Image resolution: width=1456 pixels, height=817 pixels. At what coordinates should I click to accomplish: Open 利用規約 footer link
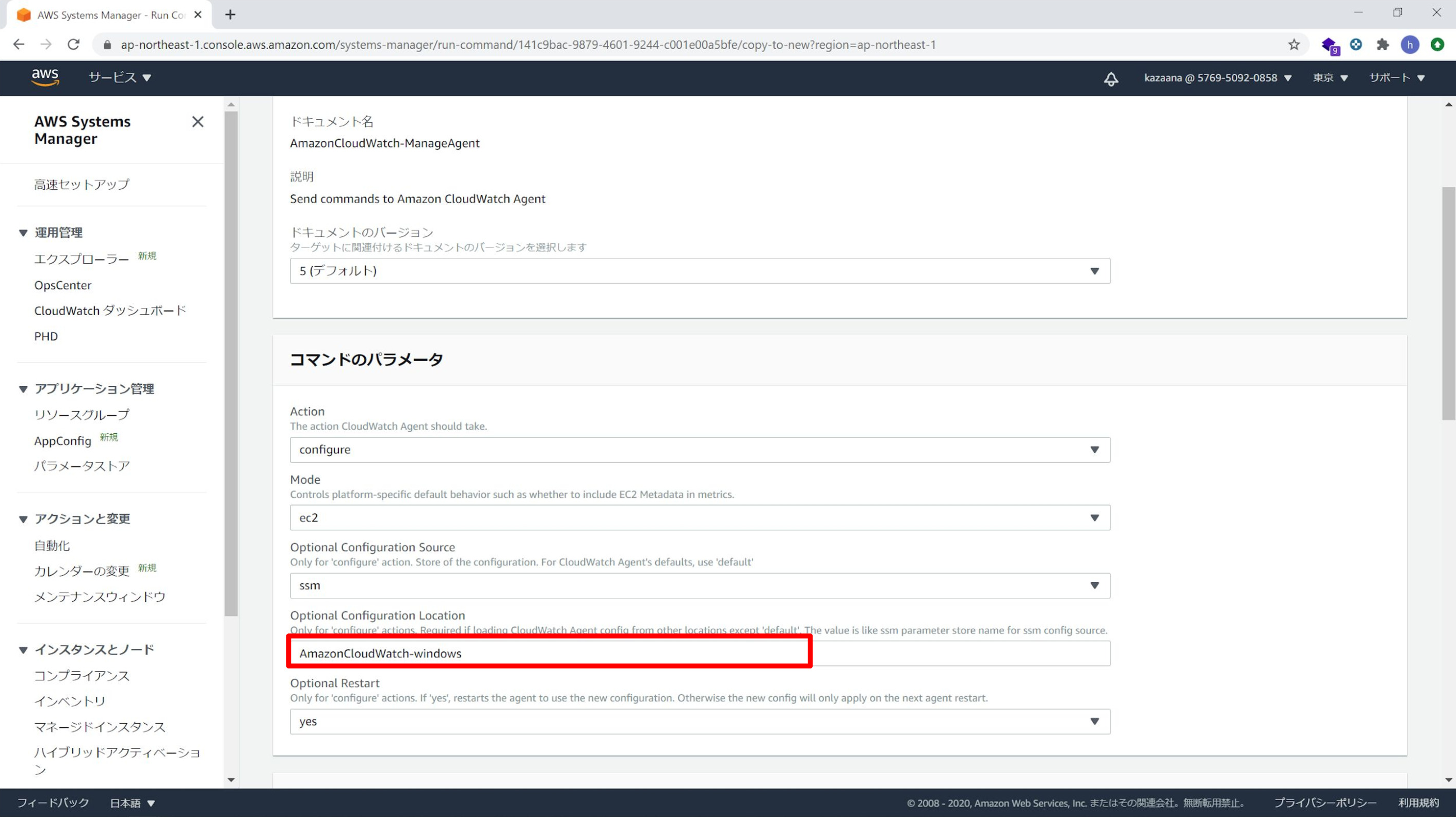click(x=1419, y=803)
